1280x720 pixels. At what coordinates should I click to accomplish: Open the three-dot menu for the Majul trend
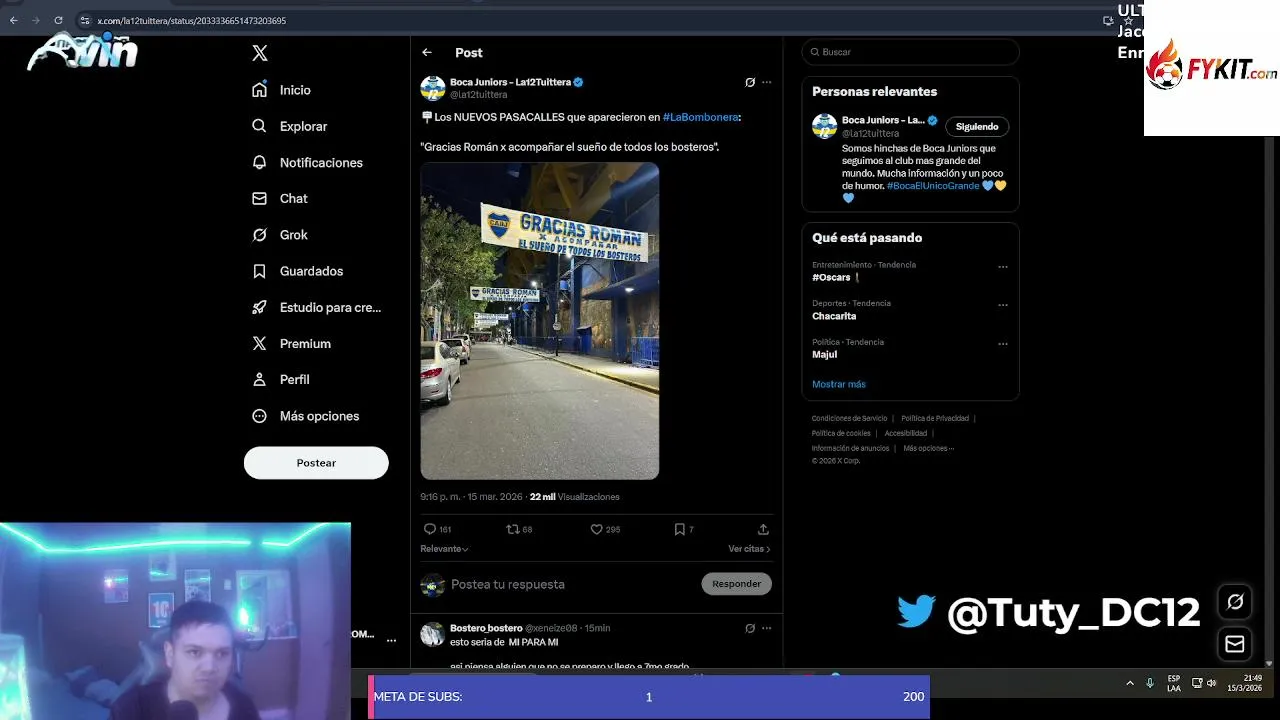(1003, 344)
